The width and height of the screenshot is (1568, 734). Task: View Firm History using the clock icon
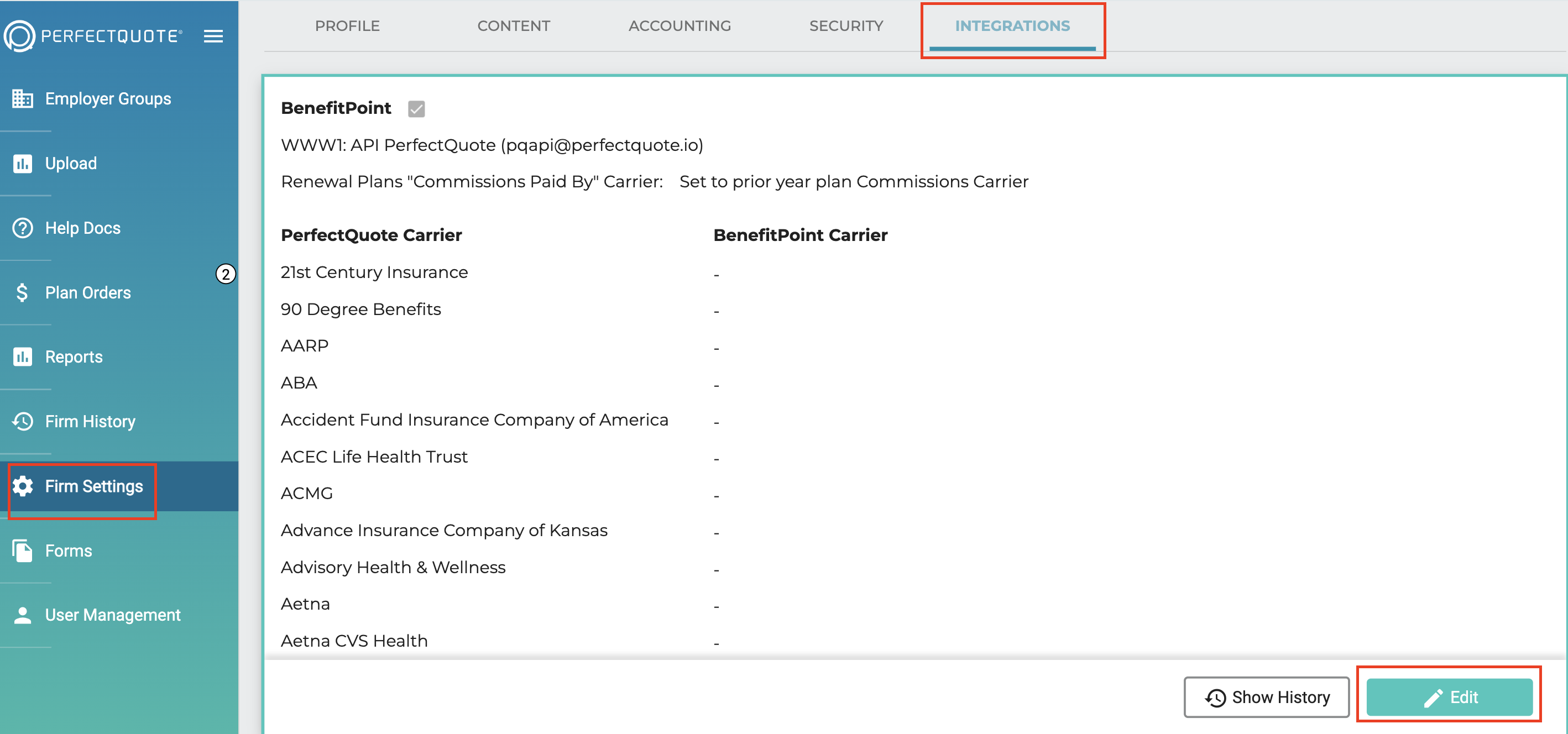click(x=22, y=421)
